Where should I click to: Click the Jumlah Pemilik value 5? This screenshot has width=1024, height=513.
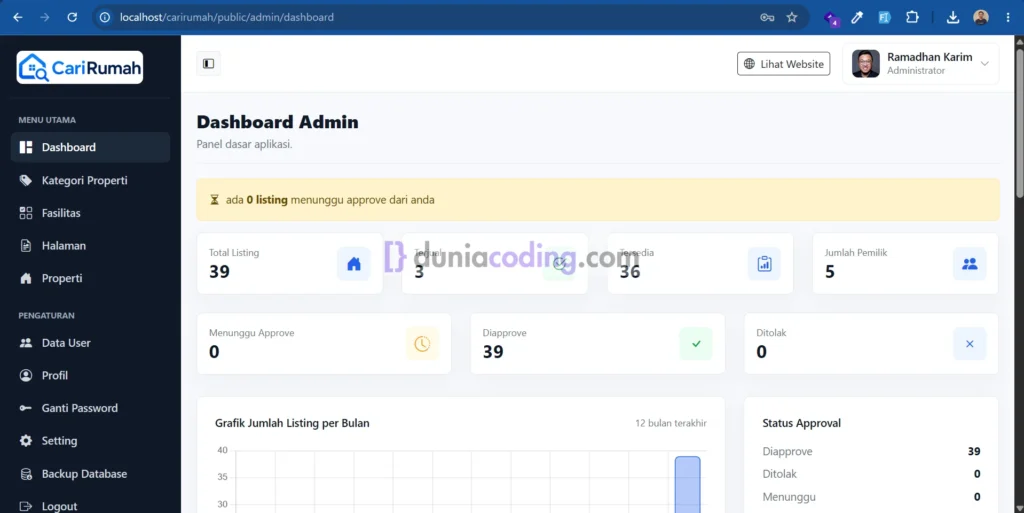(829, 272)
